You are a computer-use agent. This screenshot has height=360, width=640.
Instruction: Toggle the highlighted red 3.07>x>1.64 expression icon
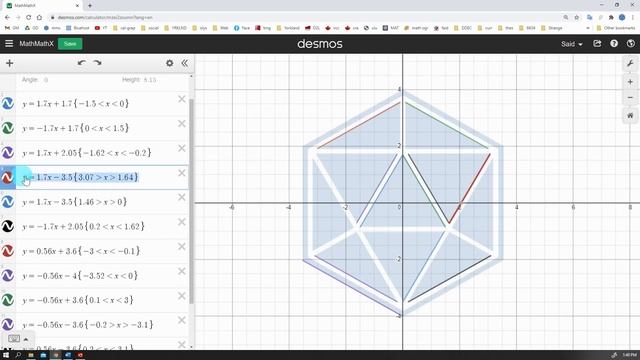click(8, 177)
